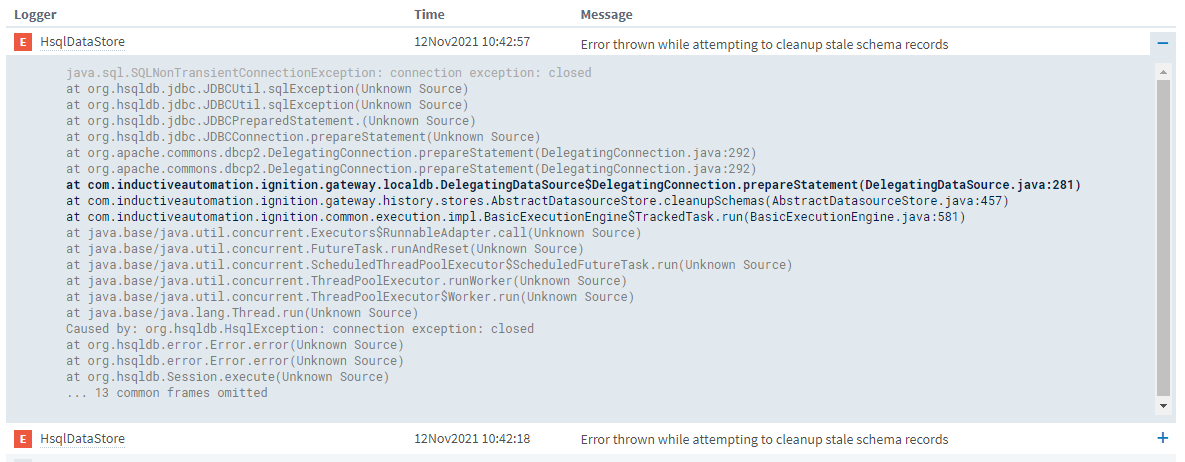Click the '13 common frames omitted' line
1185x462 pixels.
click(166, 393)
